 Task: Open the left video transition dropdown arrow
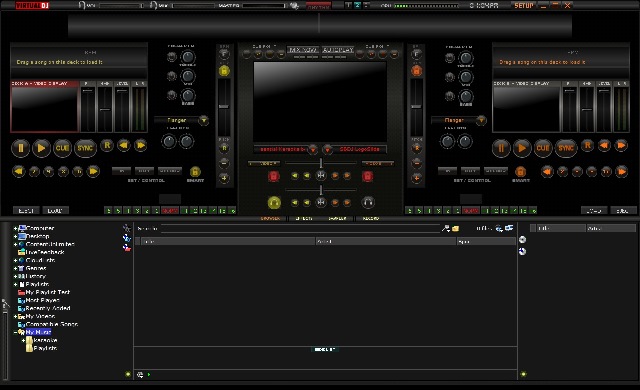point(313,149)
